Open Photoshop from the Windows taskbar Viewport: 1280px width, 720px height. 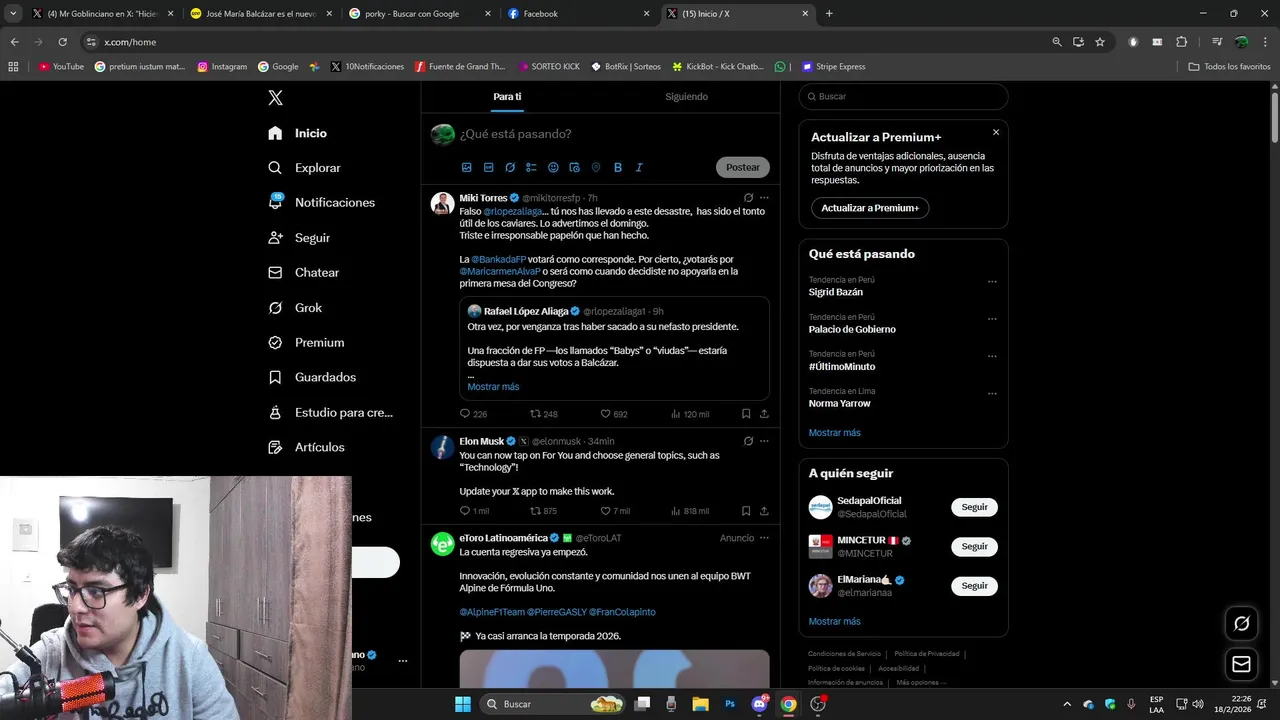(730, 704)
